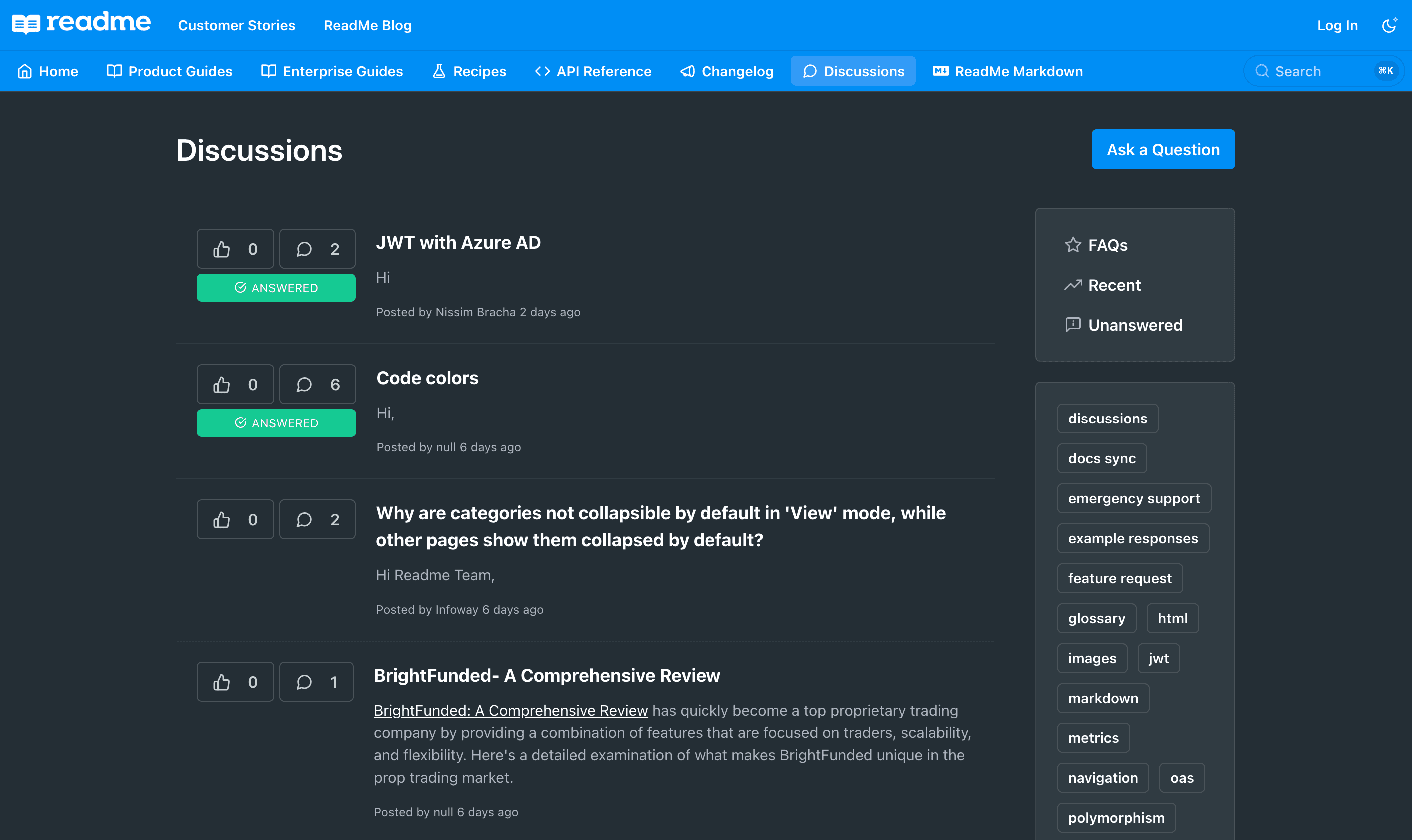Click Ask a Question button
The width and height of the screenshot is (1412, 840).
coord(1163,149)
